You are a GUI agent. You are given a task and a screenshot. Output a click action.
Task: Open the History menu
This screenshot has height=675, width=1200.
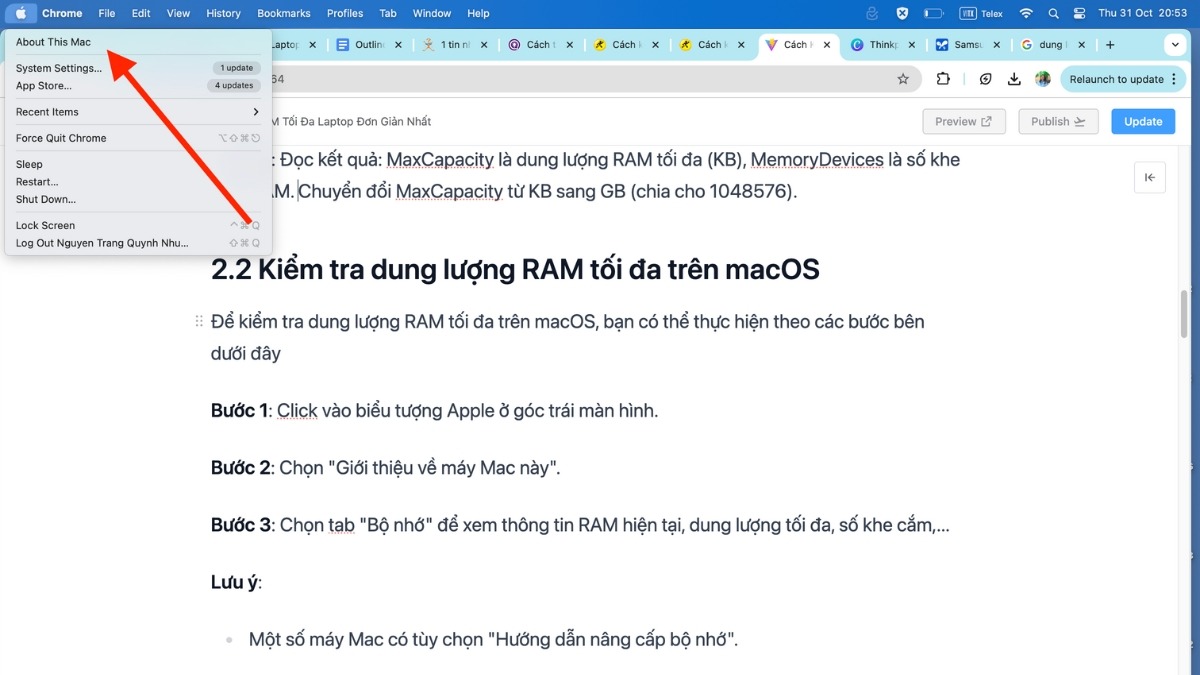click(223, 13)
